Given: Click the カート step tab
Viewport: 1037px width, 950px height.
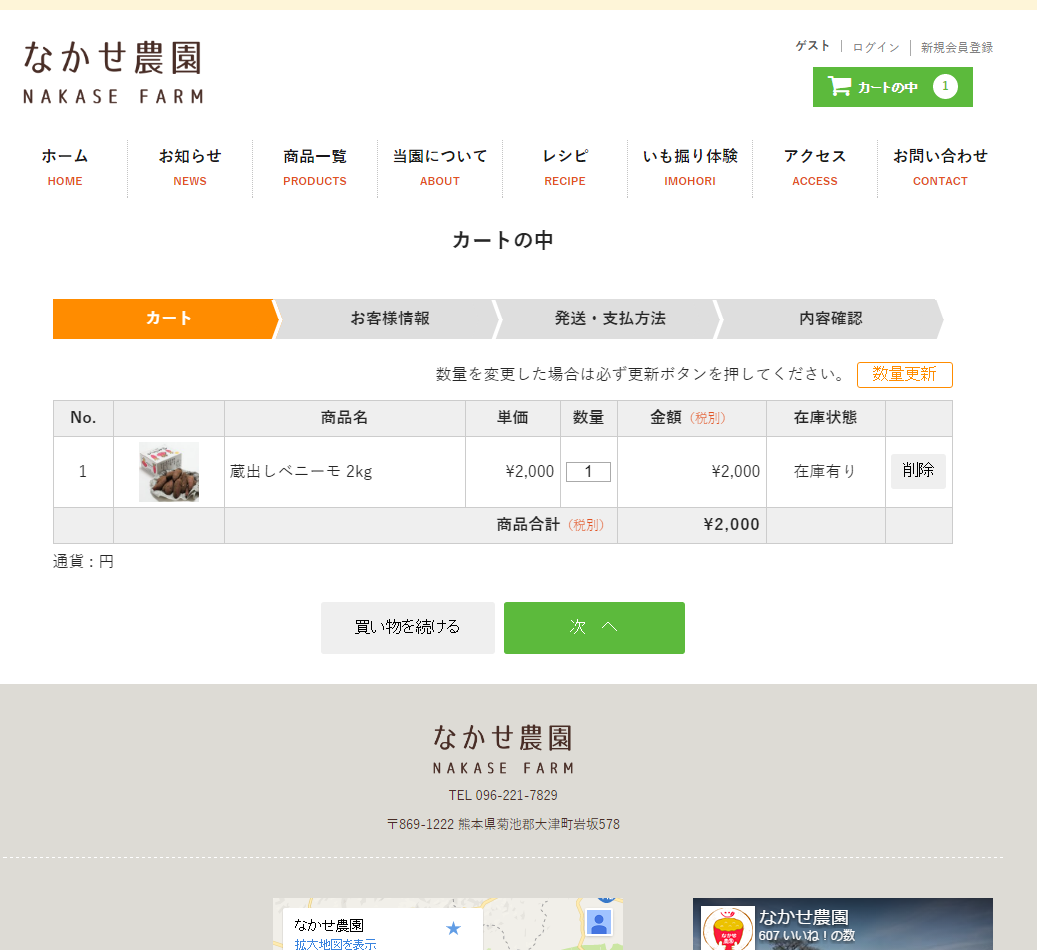Looking at the screenshot, I should [x=165, y=319].
